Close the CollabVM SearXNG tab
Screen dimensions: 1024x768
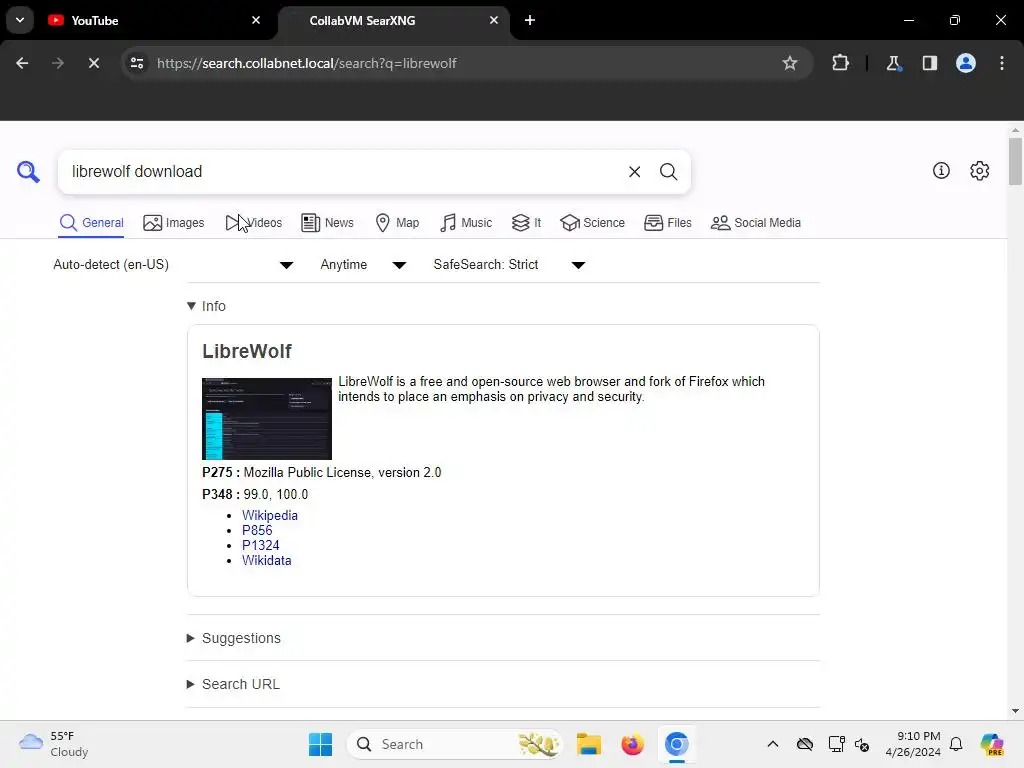[x=494, y=20]
